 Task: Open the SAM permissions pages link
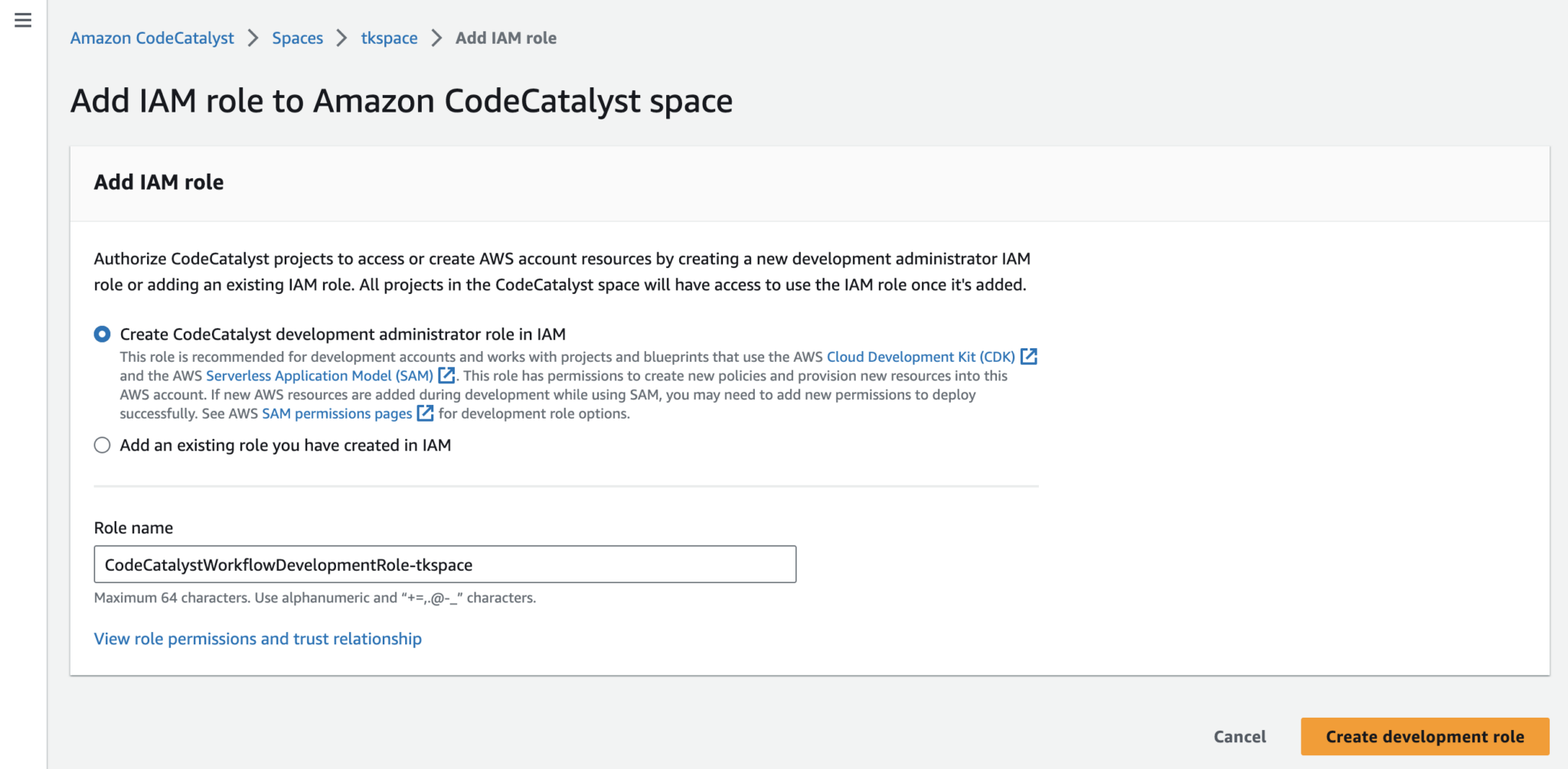point(337,413)
